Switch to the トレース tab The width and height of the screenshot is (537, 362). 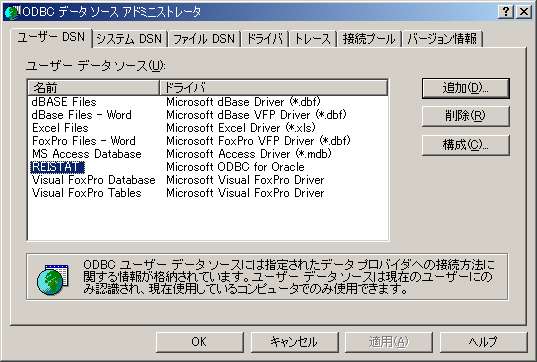[x=313, y=39]
